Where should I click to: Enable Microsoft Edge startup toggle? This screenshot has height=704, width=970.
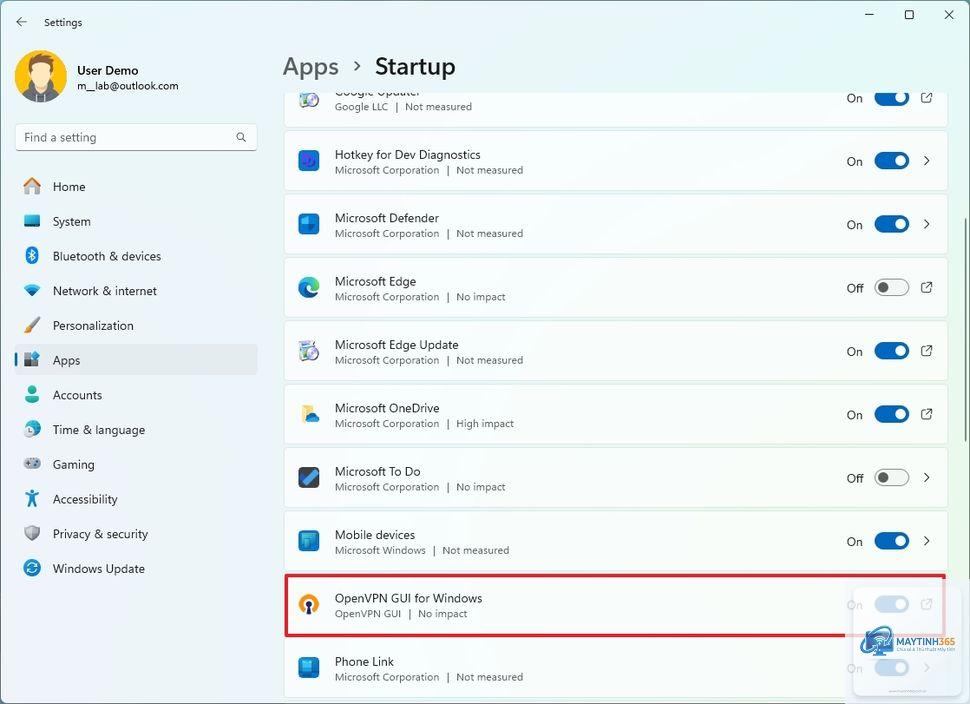point(891,288)
